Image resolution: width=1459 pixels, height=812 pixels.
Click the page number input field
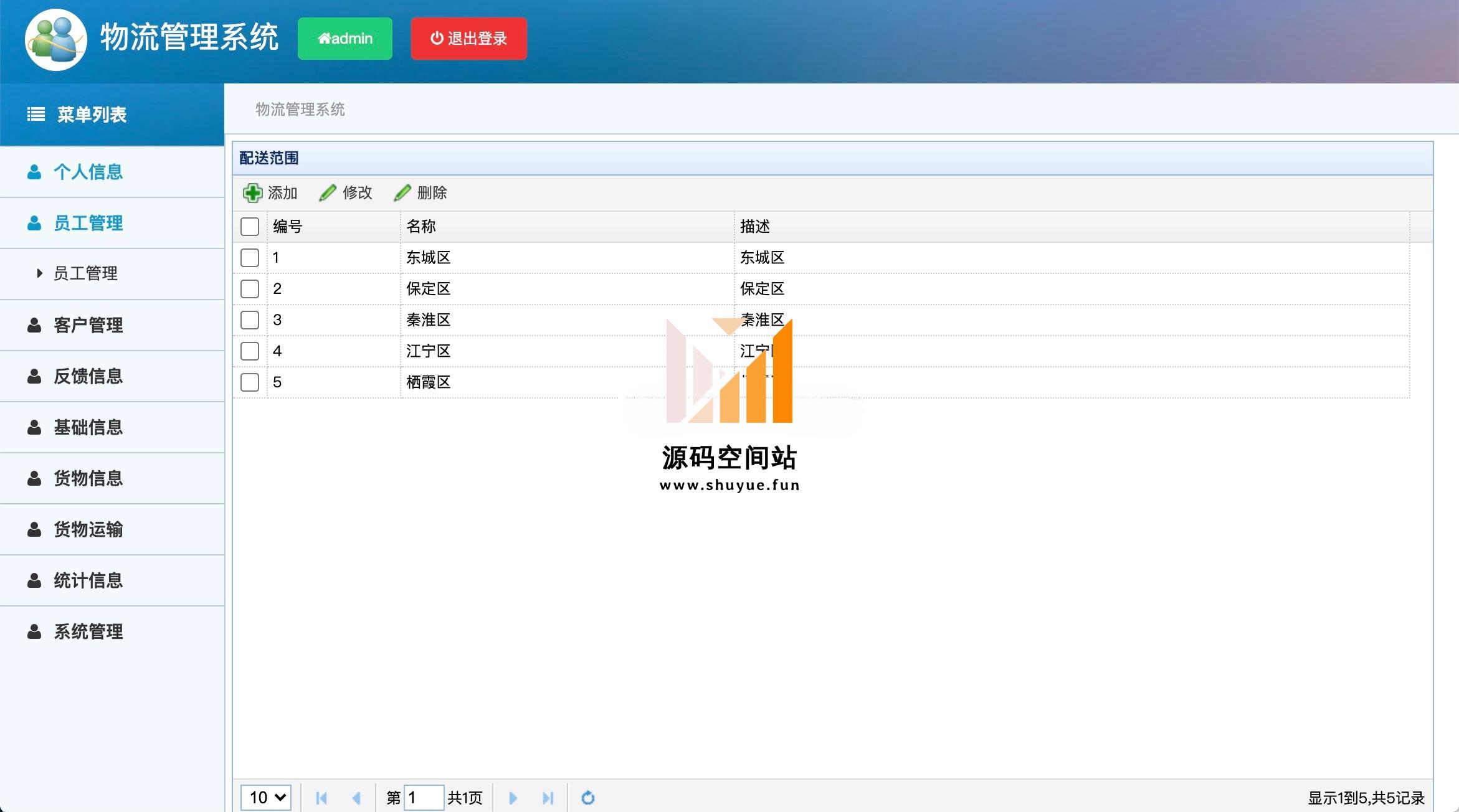pos(424,798)
